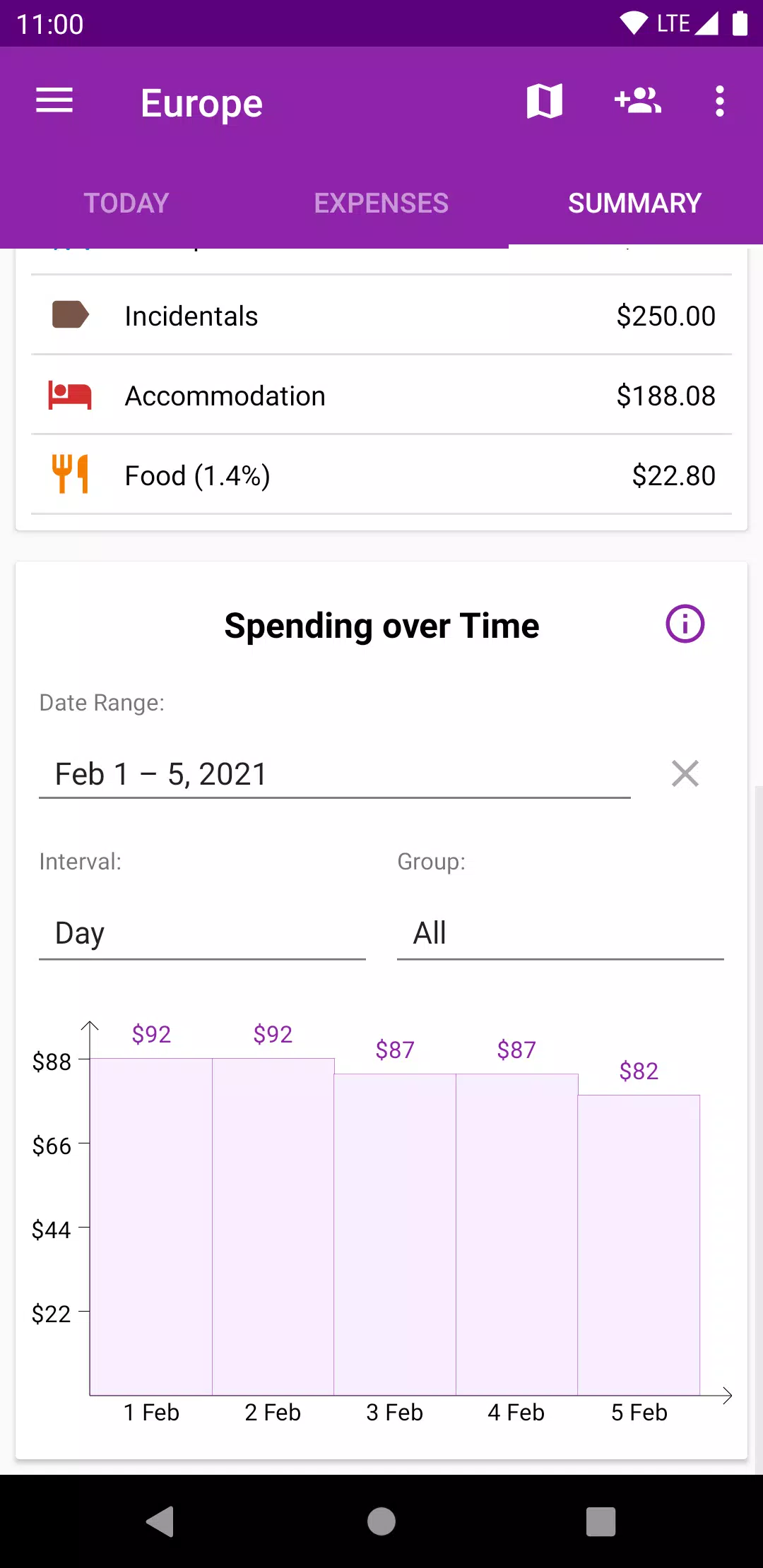
Task: Switch to the Today tab
Action: click(126, 203)
